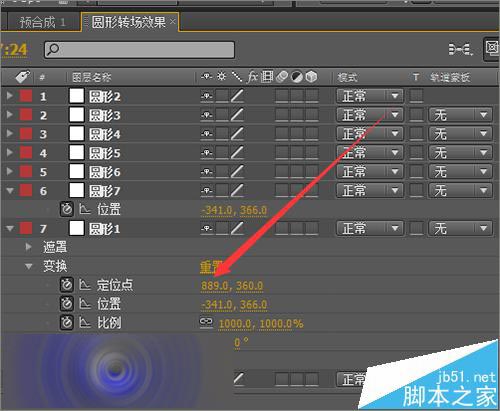Switch to the 预合成 1 tab
This screenshot has width=500, height=411.
click(x=42, y=22)
